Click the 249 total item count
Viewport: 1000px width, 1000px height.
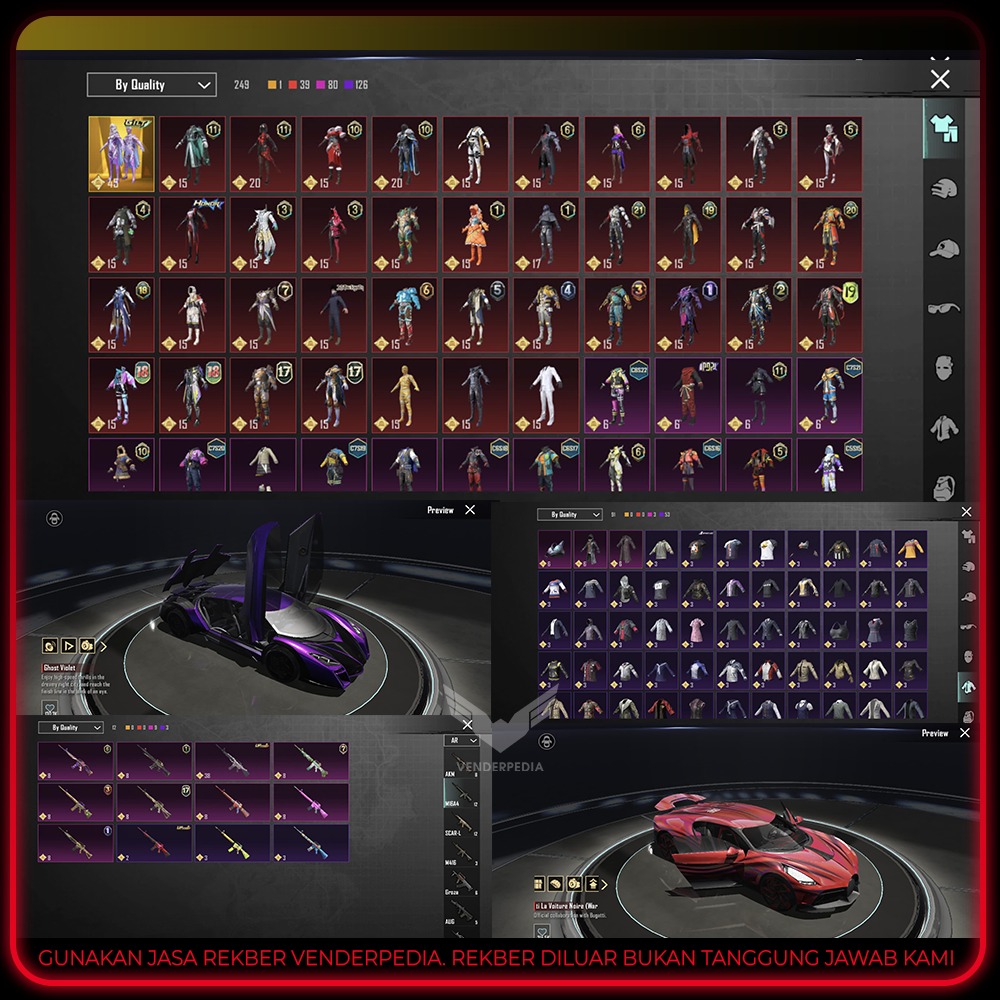pyautogui.click(x=242, y=85)
